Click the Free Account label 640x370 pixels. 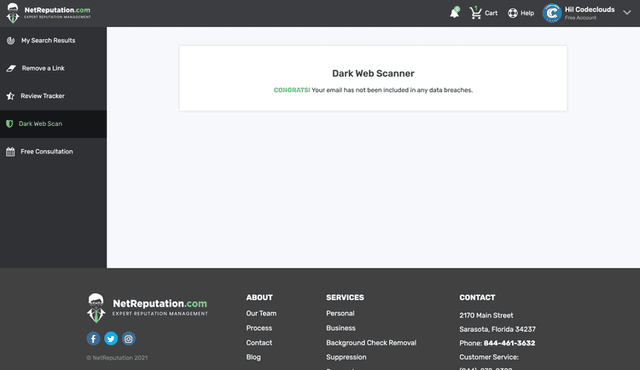coord(580,18)
